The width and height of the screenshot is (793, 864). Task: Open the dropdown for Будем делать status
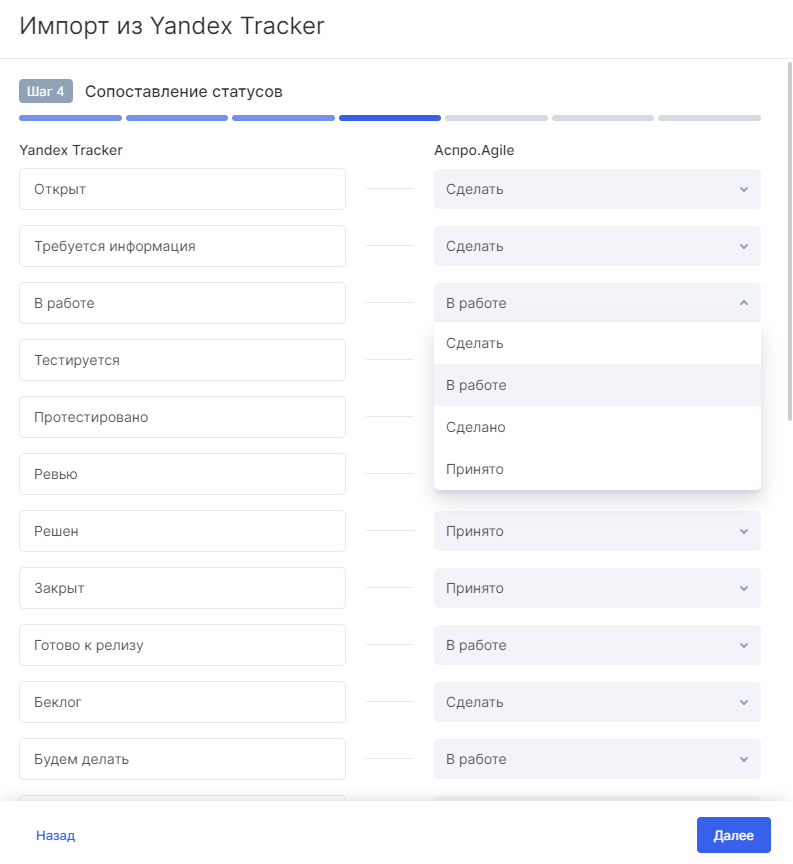(x=597, y=759)
